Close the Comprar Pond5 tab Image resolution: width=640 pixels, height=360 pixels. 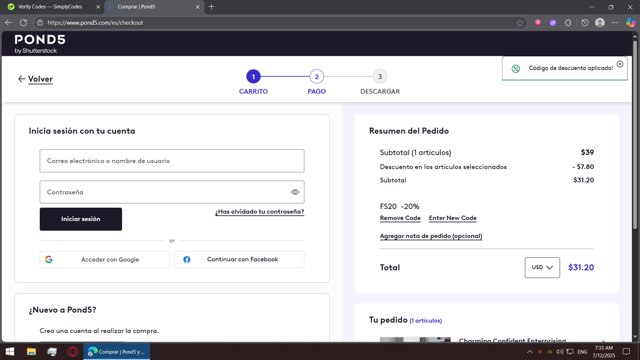point(198,7)
